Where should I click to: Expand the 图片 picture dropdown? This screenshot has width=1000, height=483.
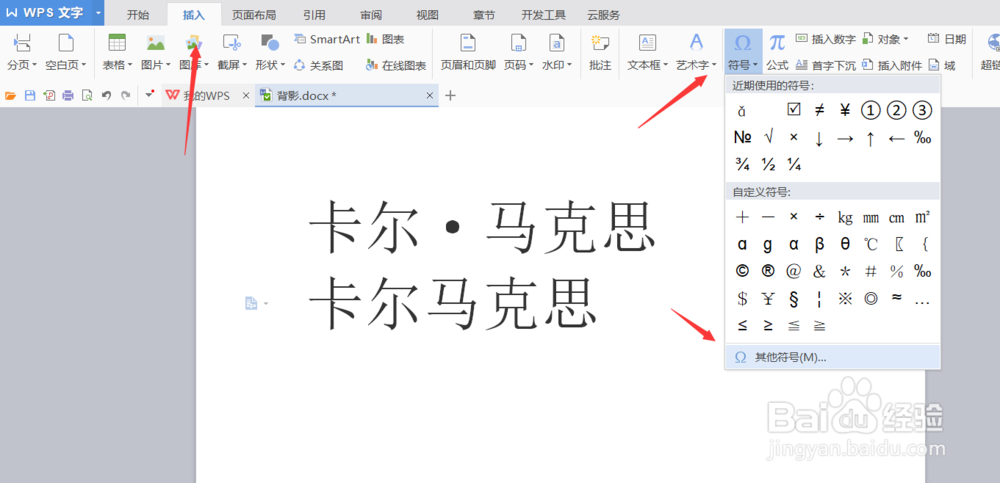(167, 65)
